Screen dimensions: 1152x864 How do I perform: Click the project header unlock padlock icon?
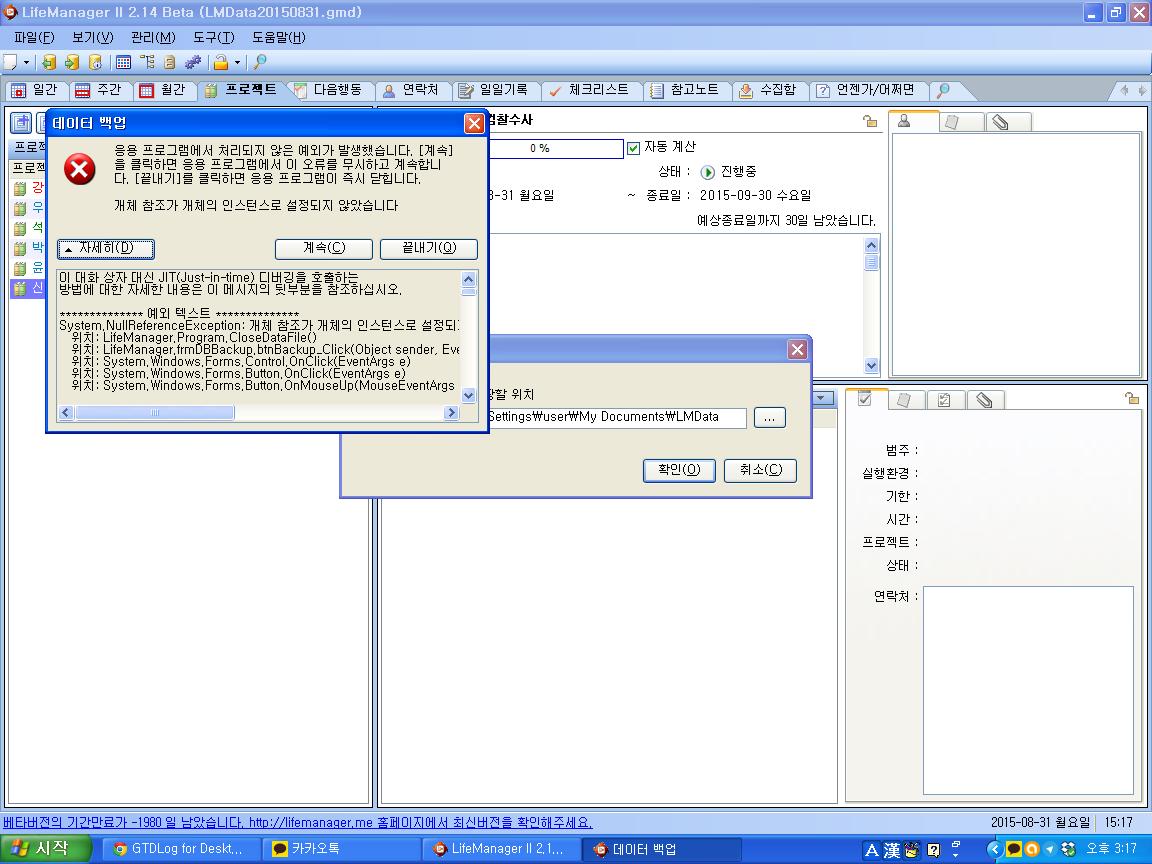coord(870,122)
